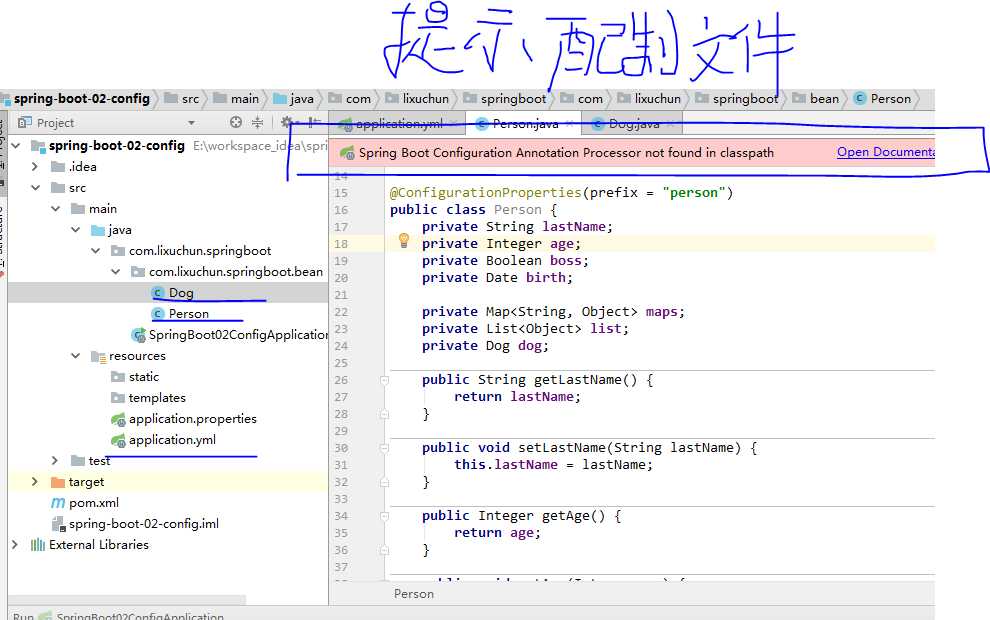Click the Spring leaf icon in notification banner
This screenshot has height=620, width=990.
(347, 153)
